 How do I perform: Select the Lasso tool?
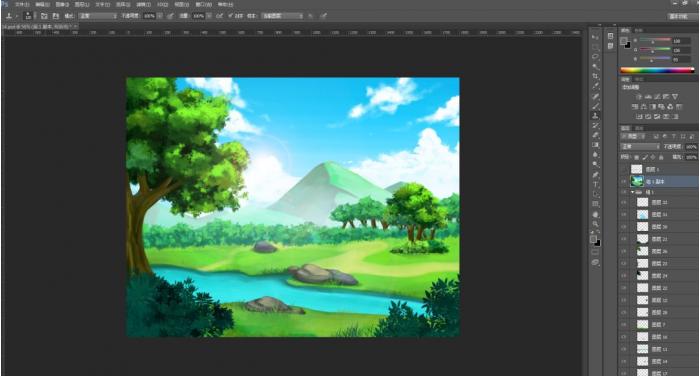click(x=595, y=57)
